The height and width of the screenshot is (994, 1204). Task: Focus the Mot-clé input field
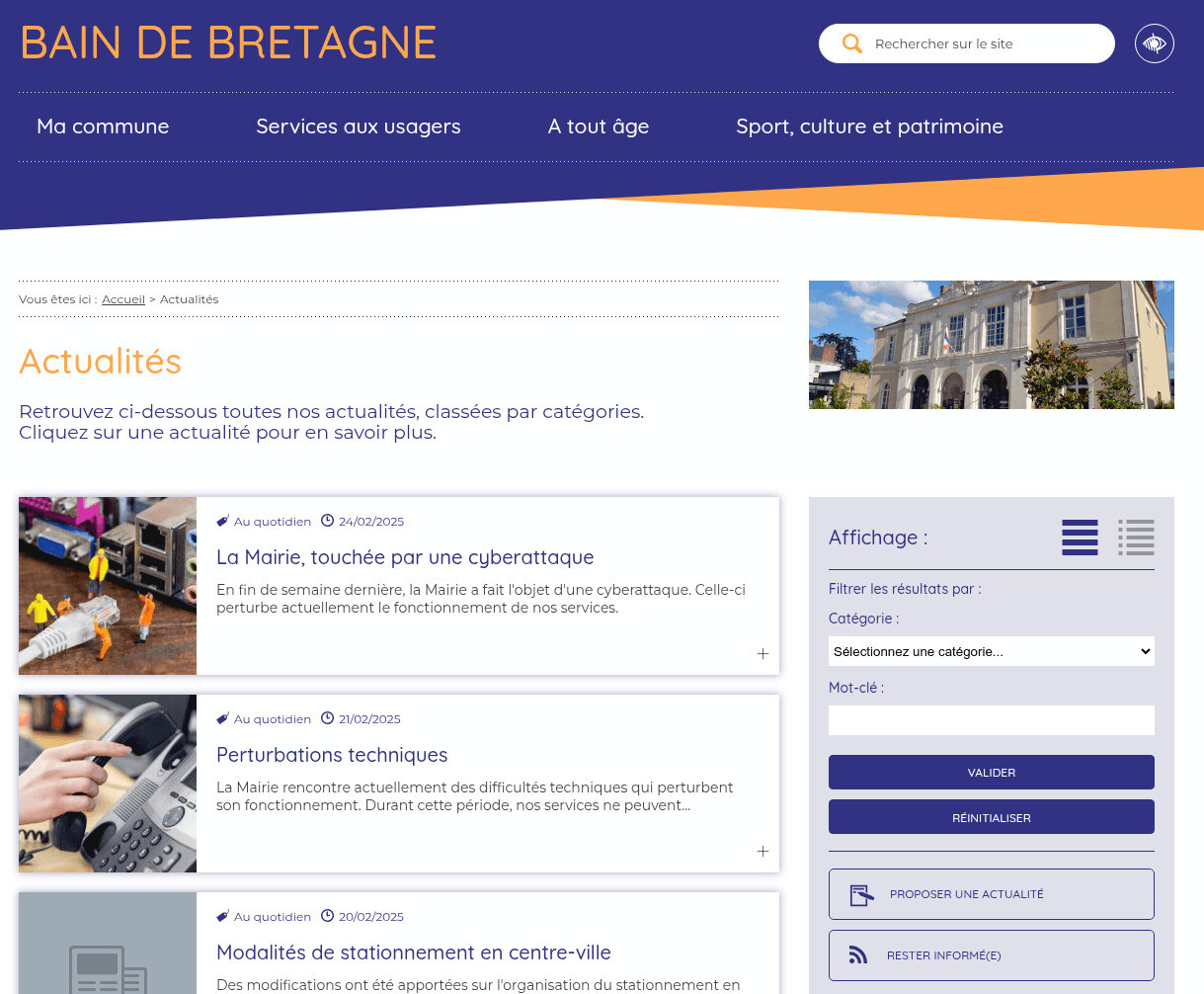(x=992, y=720)
